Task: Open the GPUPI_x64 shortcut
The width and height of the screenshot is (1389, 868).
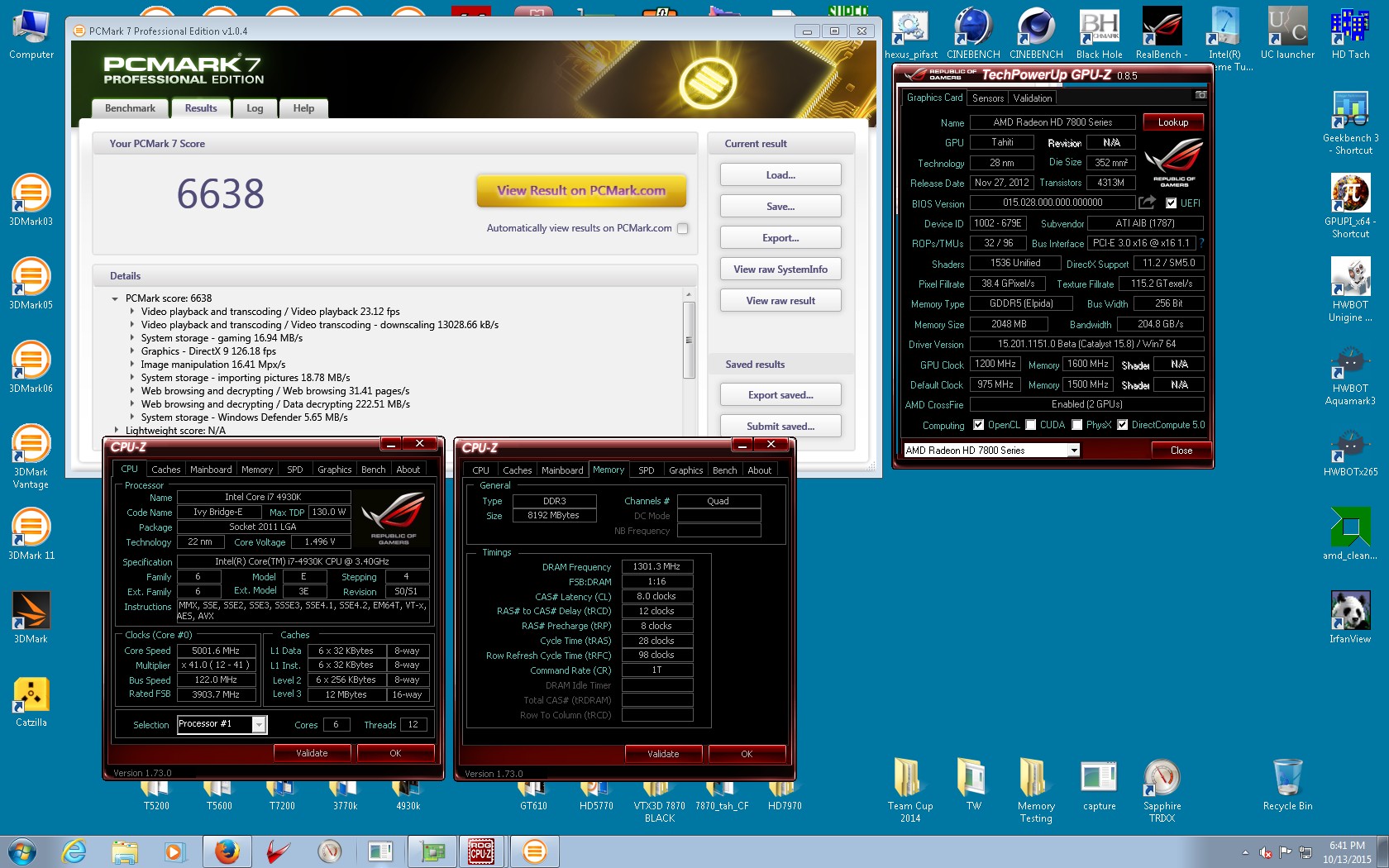Action: click(x=1350, y=207)
